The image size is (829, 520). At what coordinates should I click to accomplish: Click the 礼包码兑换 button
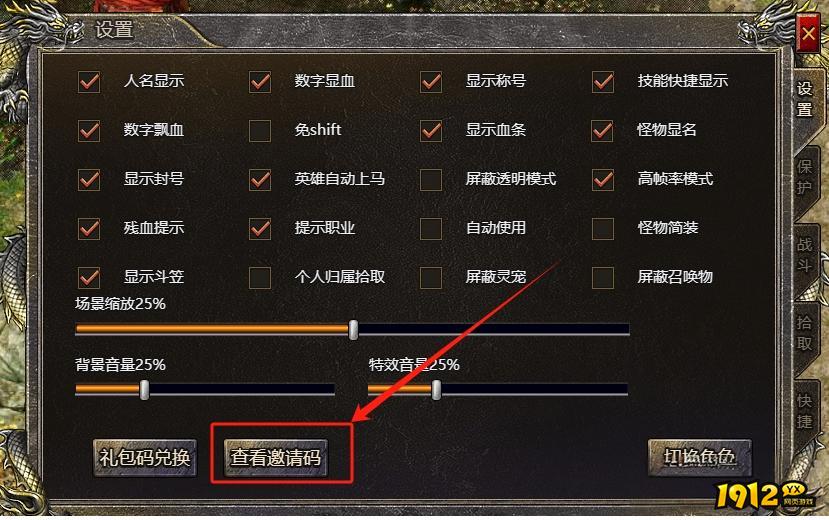coord(145,458)
